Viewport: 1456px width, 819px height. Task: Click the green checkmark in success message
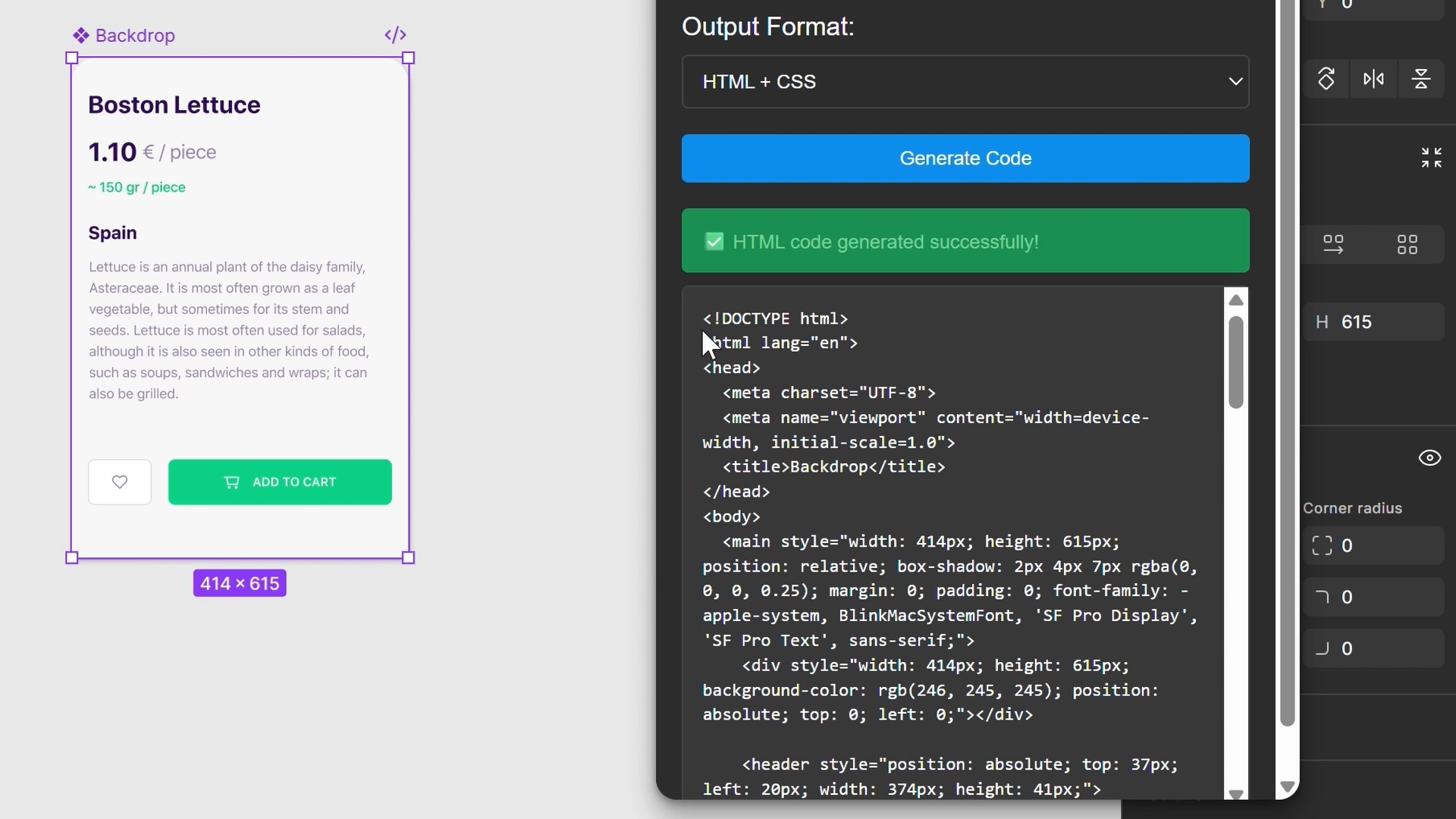[x=714, y=242]
